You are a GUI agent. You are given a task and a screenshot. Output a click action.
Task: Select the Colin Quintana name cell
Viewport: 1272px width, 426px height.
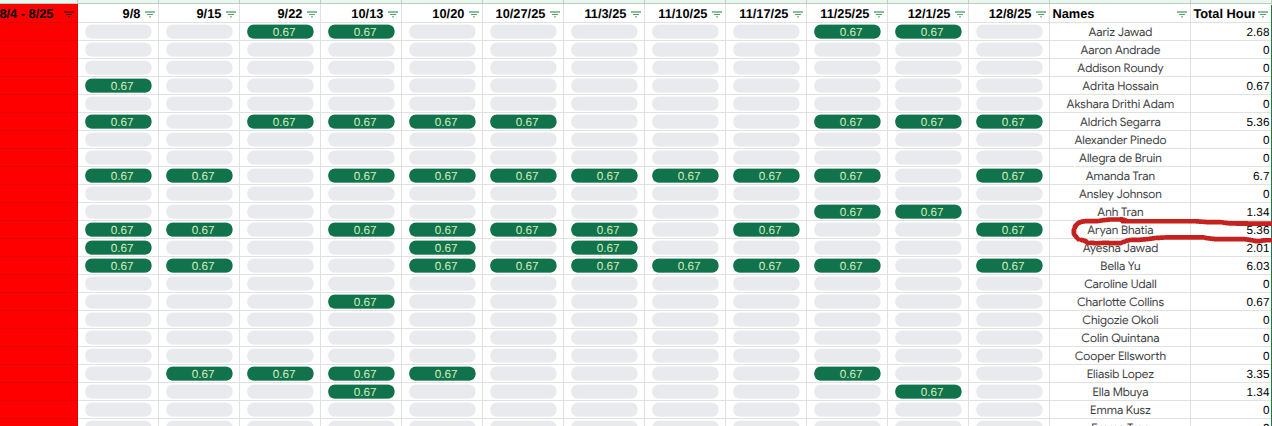(1120, 338)
